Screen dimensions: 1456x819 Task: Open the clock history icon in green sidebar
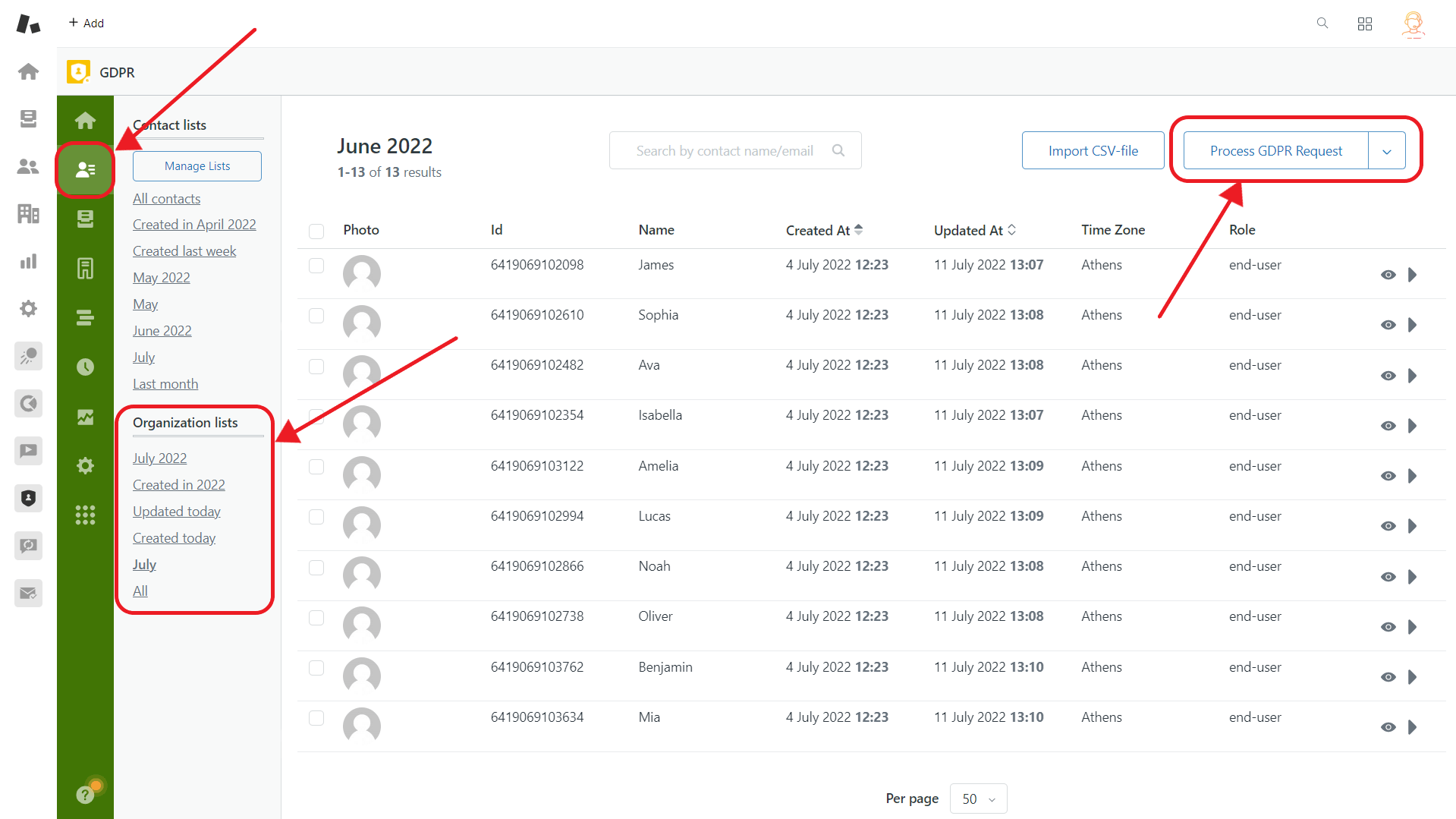click(x=85, y=367)
